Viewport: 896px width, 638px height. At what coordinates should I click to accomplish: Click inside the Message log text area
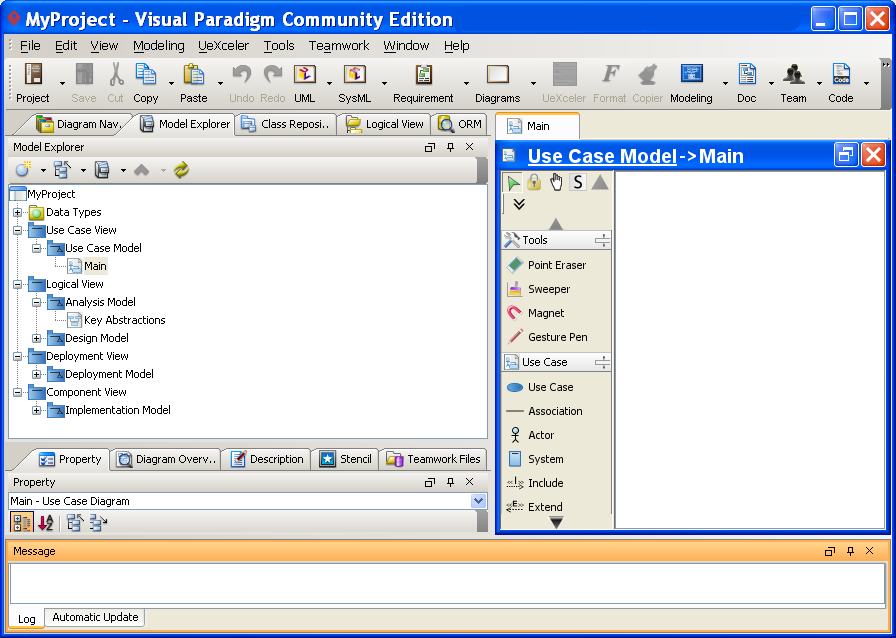(x=447, y=583)
